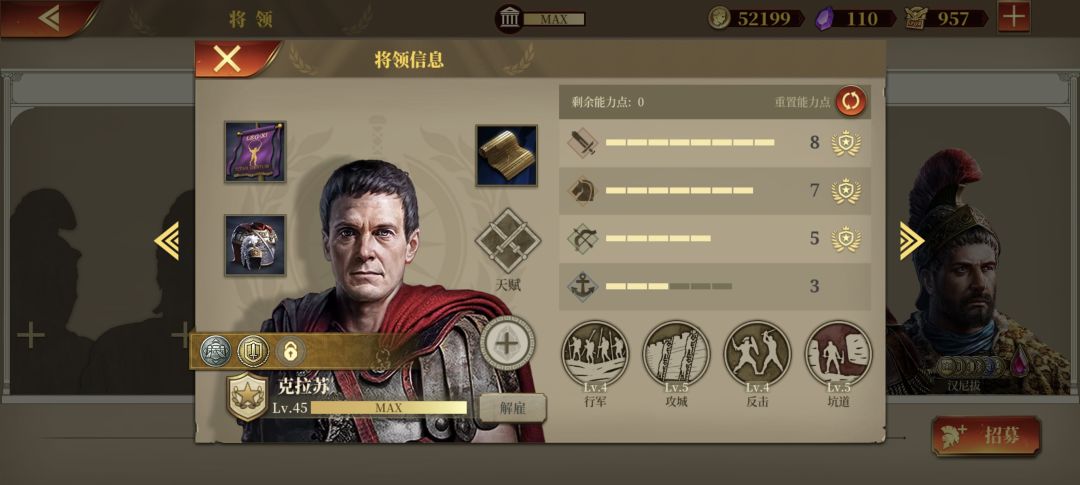Open the Roman helmet equipment slot
This screenshot has width=1080, height=485.
[x=255, y=245]
